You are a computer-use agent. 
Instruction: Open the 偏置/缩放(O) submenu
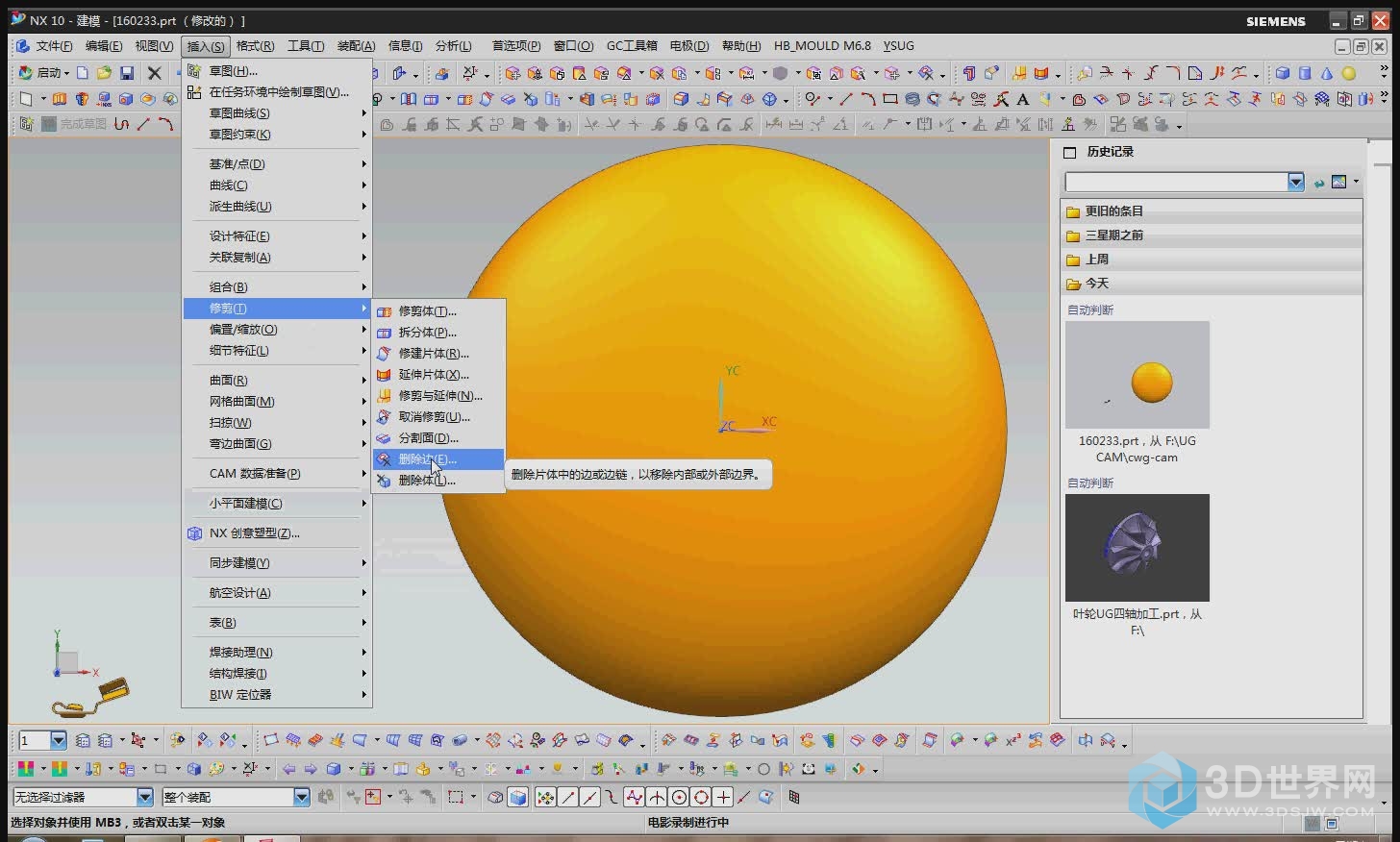pos(243,330)
